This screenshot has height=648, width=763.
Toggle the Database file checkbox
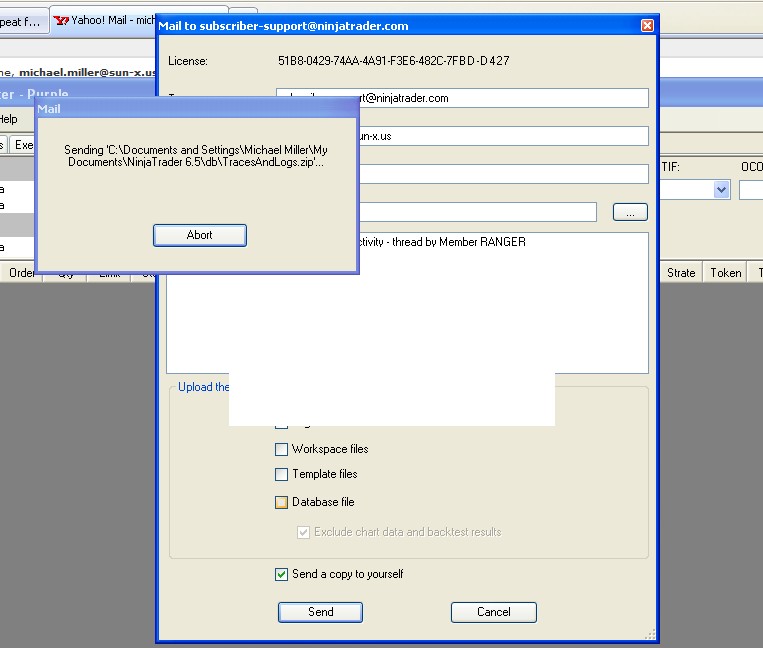pos(281,503)
